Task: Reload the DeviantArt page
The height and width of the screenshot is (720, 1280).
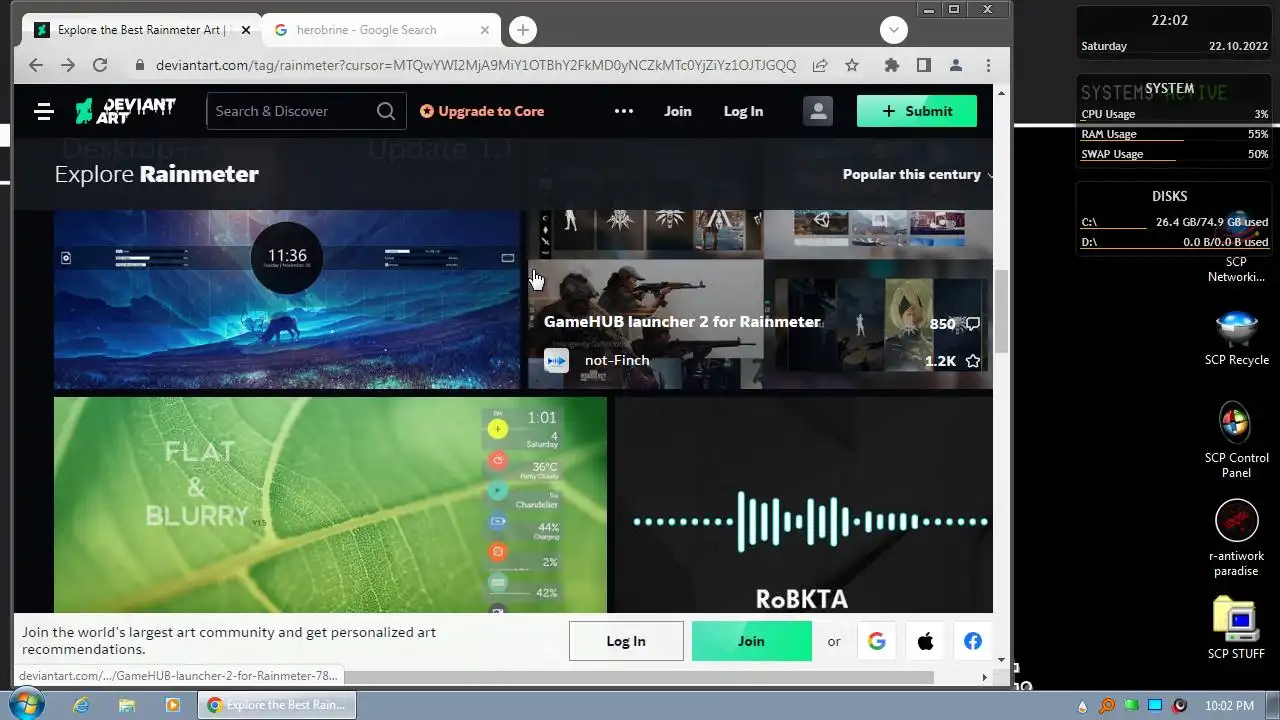Action: click(99, 65)
